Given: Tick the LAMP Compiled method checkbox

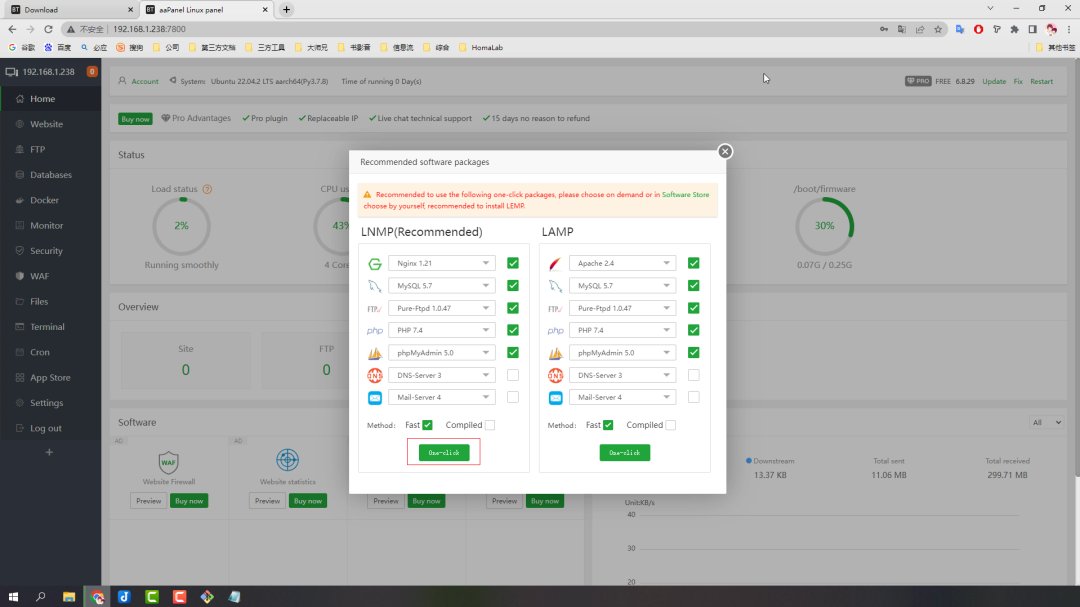Looking at the screenshot, I should (670, 425).
